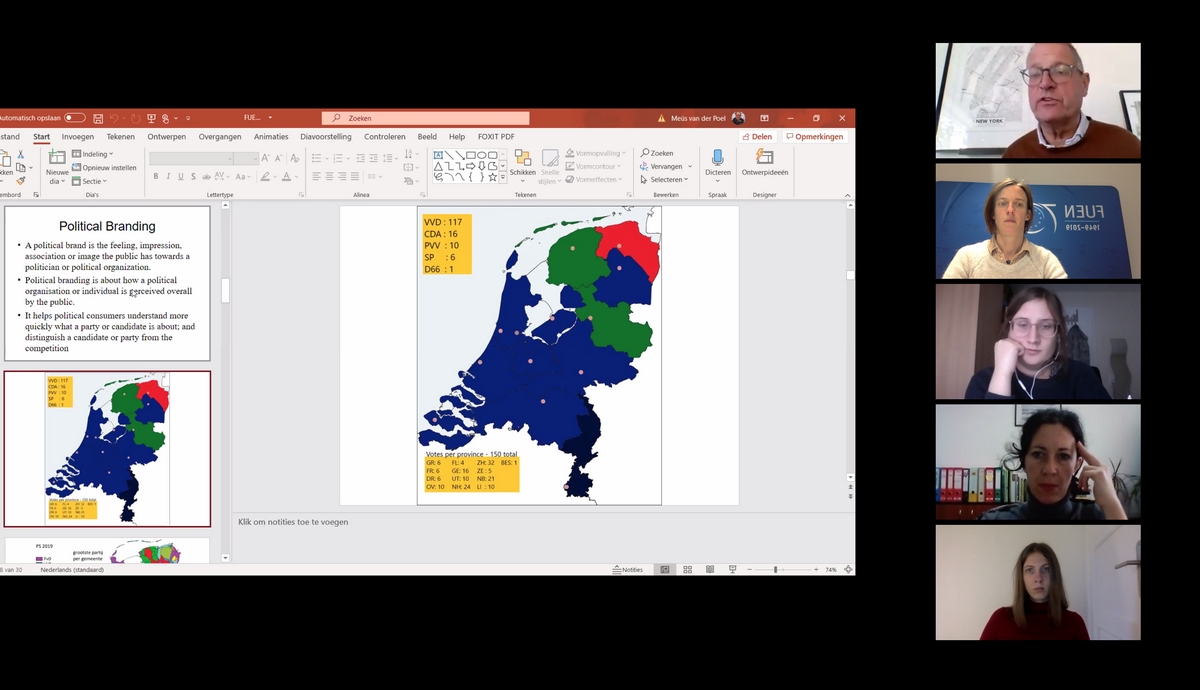The height and width of the screenshot is (690, 1200).
Task: Open the FOXIT PDF tab
Action: [x=496, y=137]
